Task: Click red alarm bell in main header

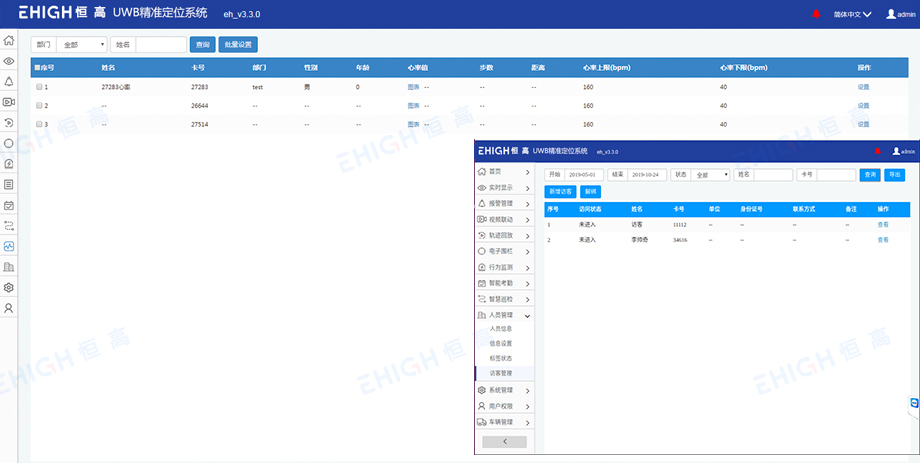Action: click(816, 13)
